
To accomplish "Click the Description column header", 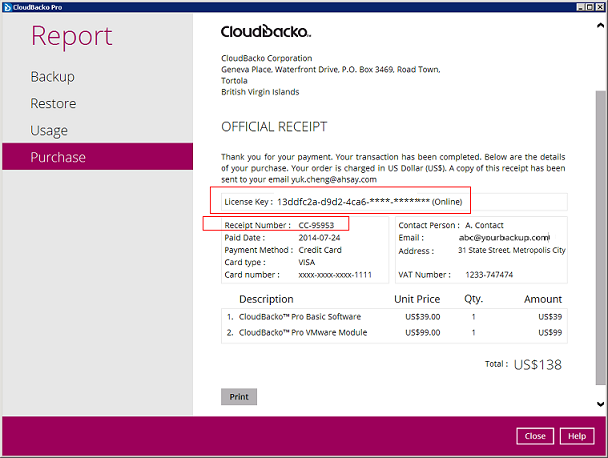I will point(266,299).
